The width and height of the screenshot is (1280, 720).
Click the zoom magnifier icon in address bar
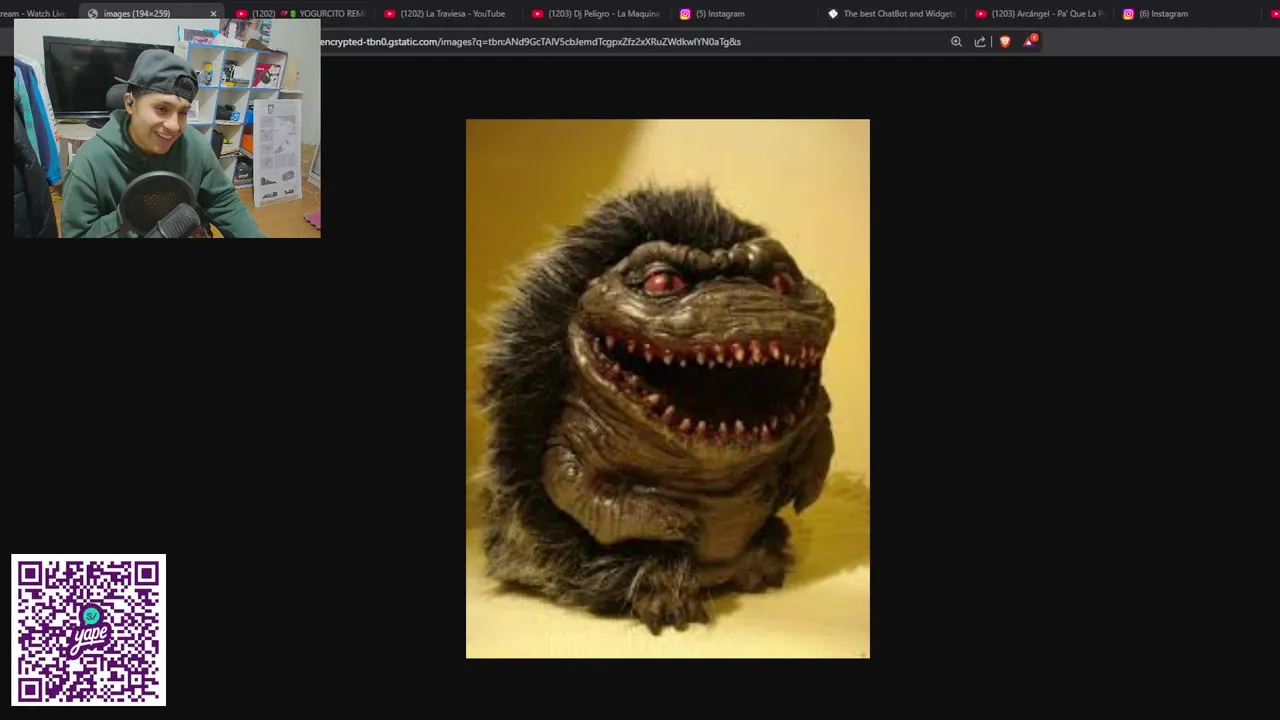[956, 42]
